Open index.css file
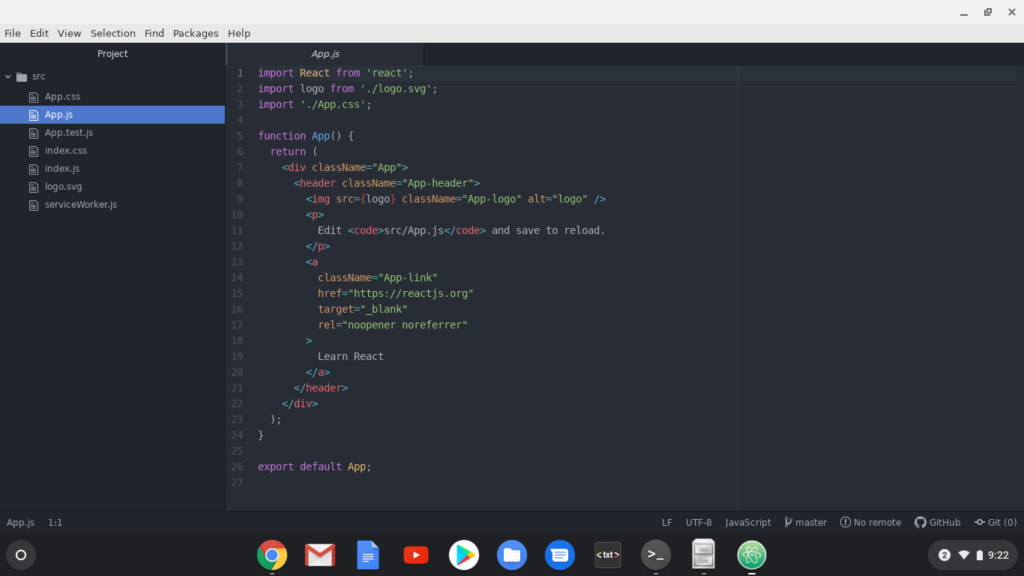Screen dimensions: 1024x576 [x=65, y=150]
